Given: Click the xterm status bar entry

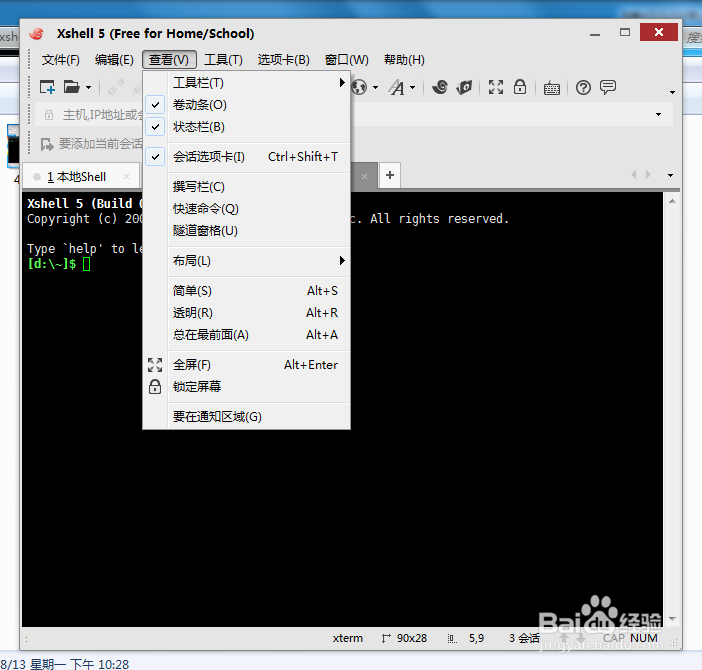Looking at the screenshot, I should pyautogui.click(x=347, y=638).
